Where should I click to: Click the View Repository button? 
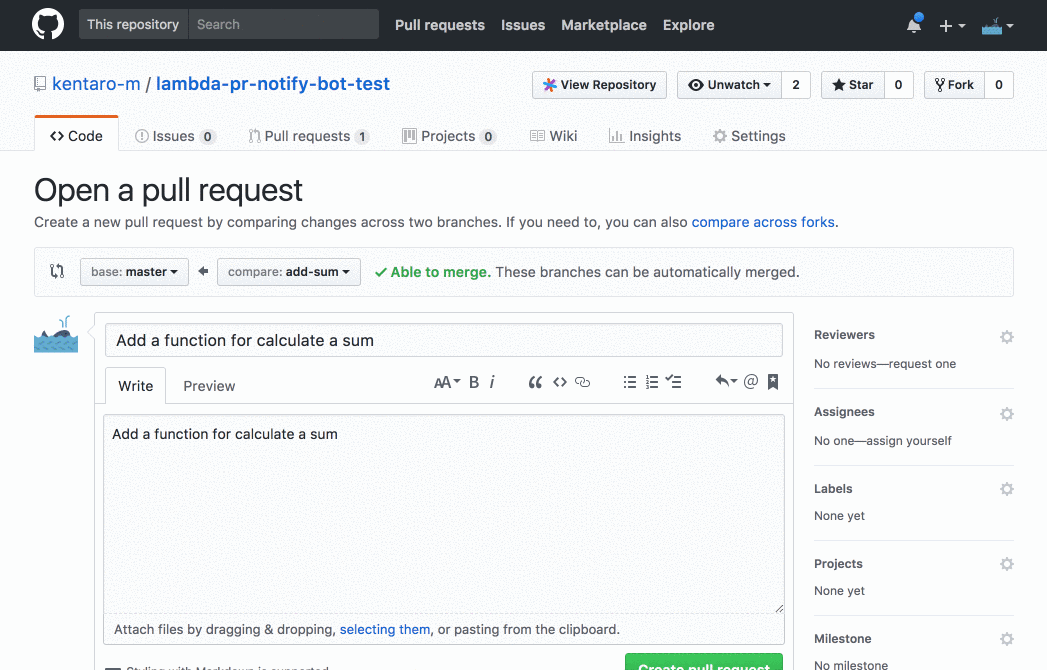(600, 85)
